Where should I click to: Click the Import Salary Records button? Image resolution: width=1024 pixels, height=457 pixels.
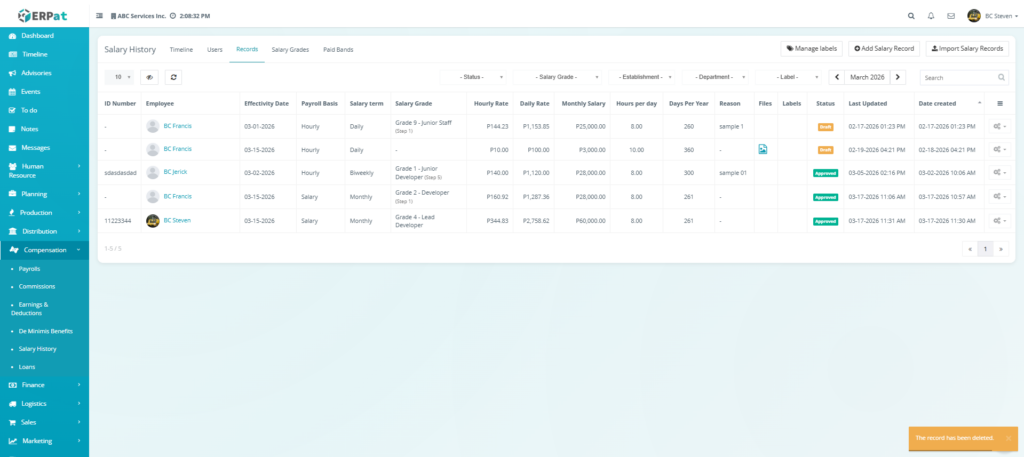tap(967, 48)
